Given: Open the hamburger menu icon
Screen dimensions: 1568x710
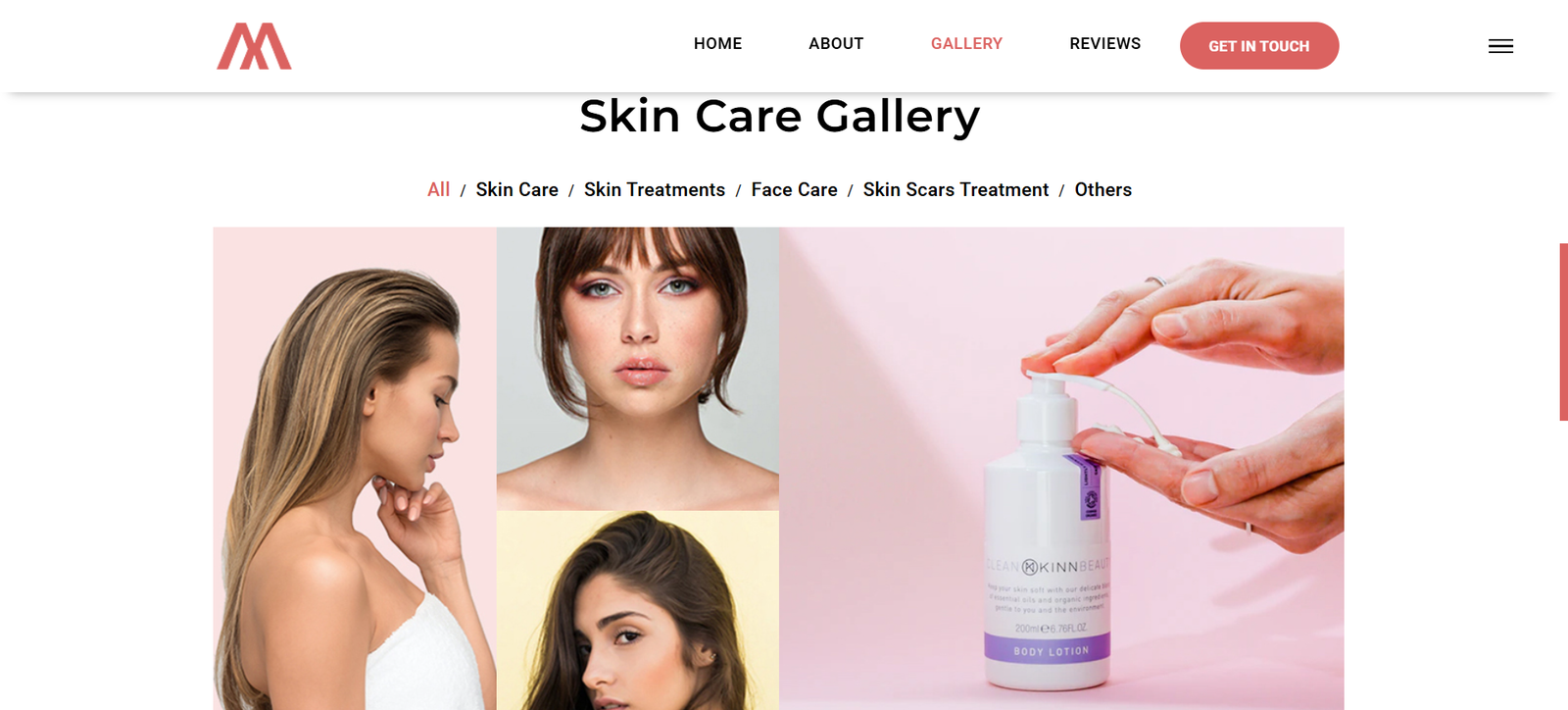Looking at the screenshot, I should (1500, 46).
